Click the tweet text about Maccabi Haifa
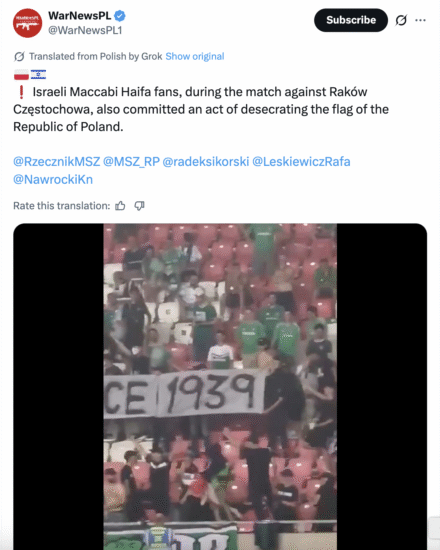440x550 pixels. [x=201, y=109]
